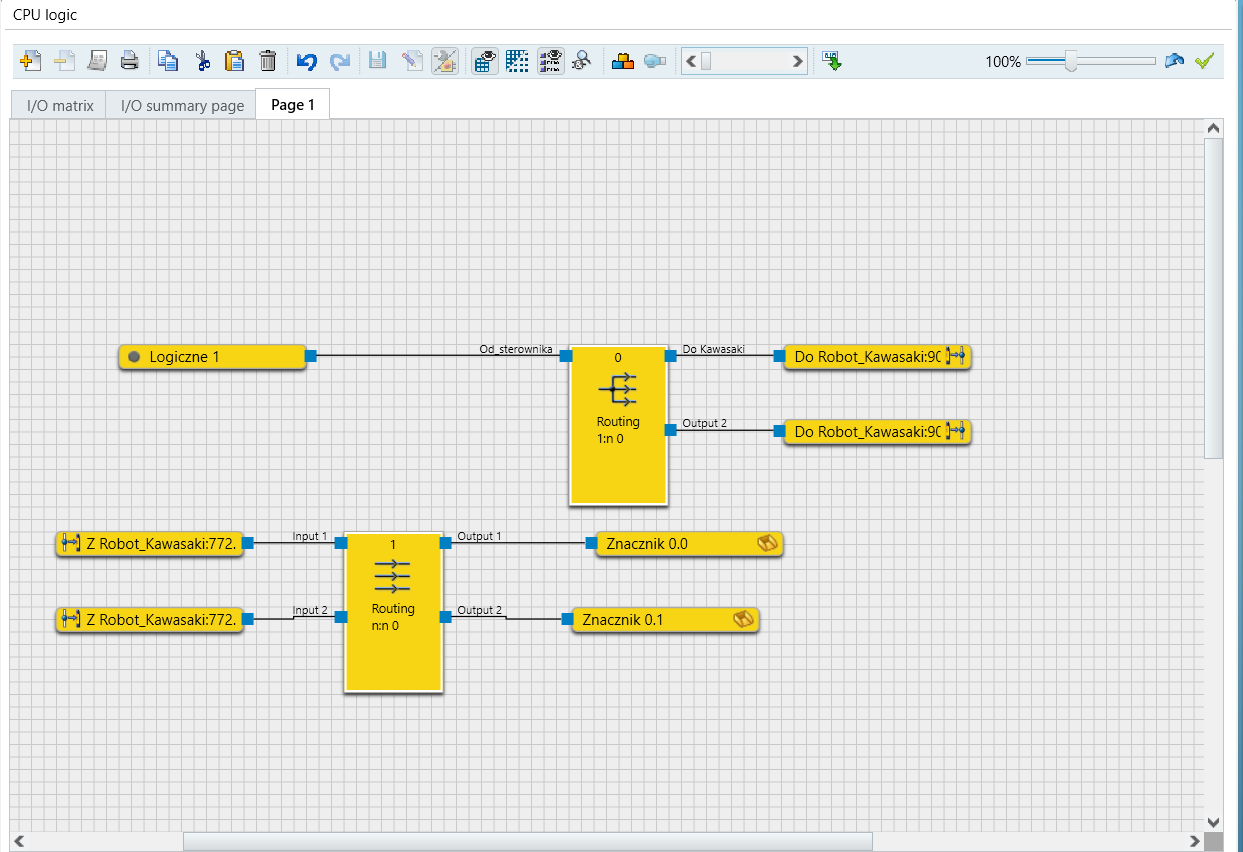Adjust the 100% zoom slider handle
Image resolution: width=1243 pixels, height=852 pixels.
click(x=1071, y=61)
